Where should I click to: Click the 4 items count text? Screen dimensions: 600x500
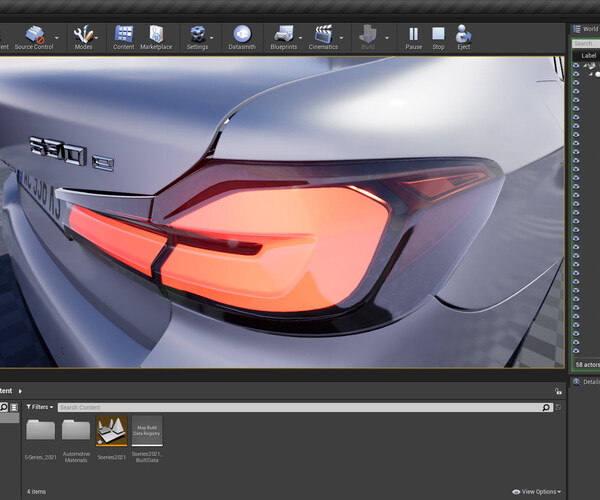pos(36,492)
